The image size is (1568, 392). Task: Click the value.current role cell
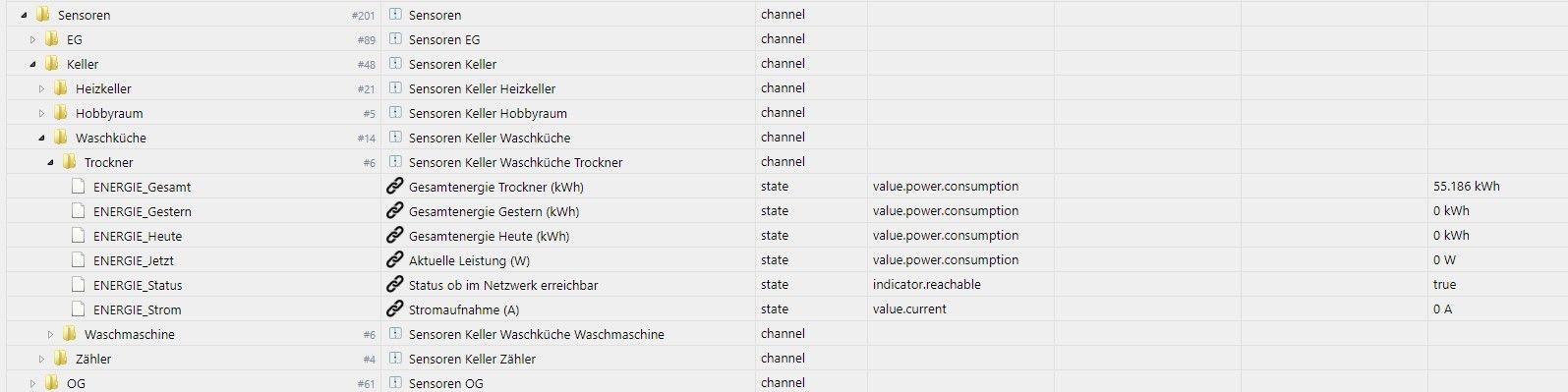pyautogui.click(x=909, y=308)
